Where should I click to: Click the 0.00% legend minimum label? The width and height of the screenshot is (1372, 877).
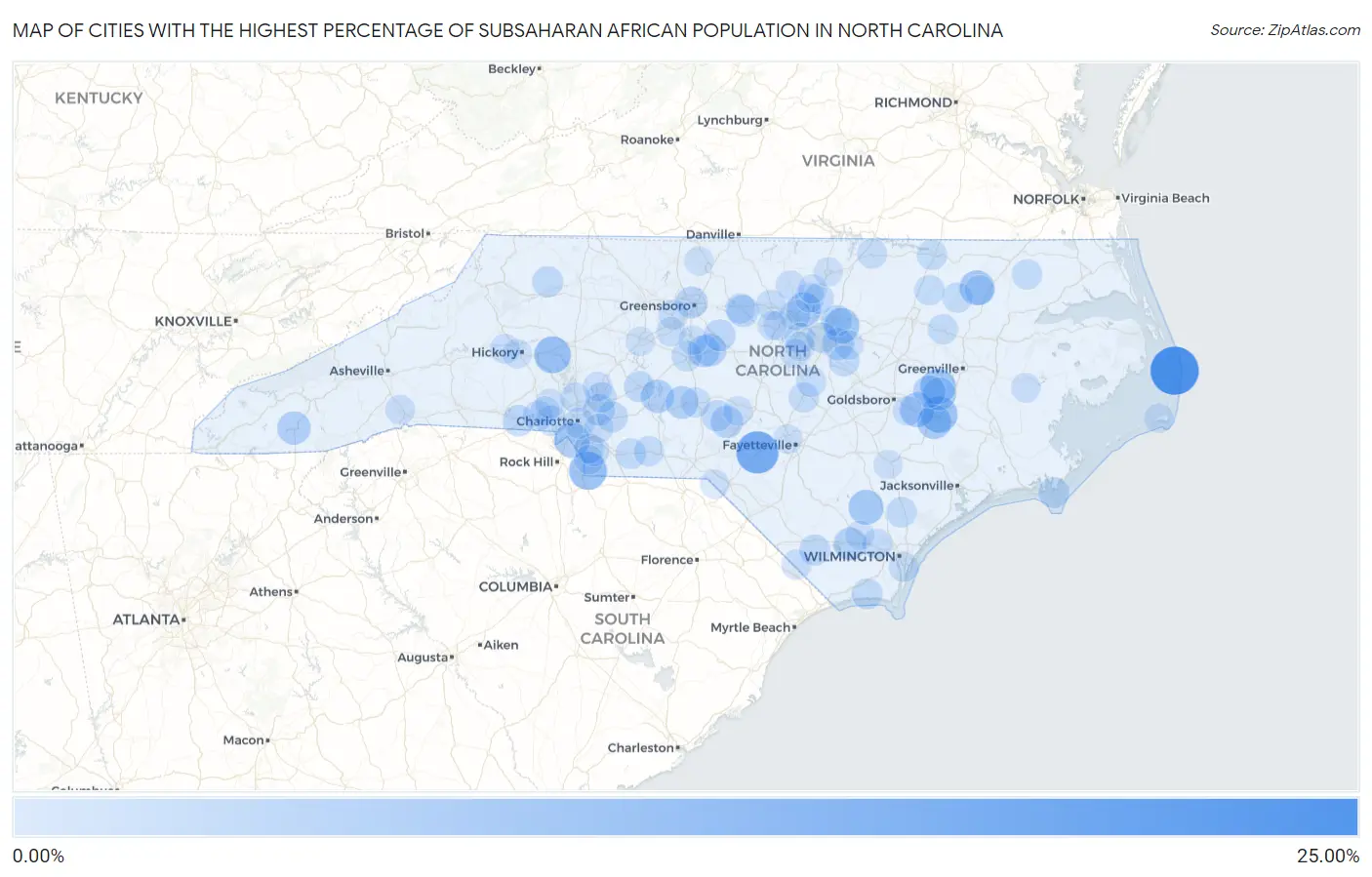38,856
